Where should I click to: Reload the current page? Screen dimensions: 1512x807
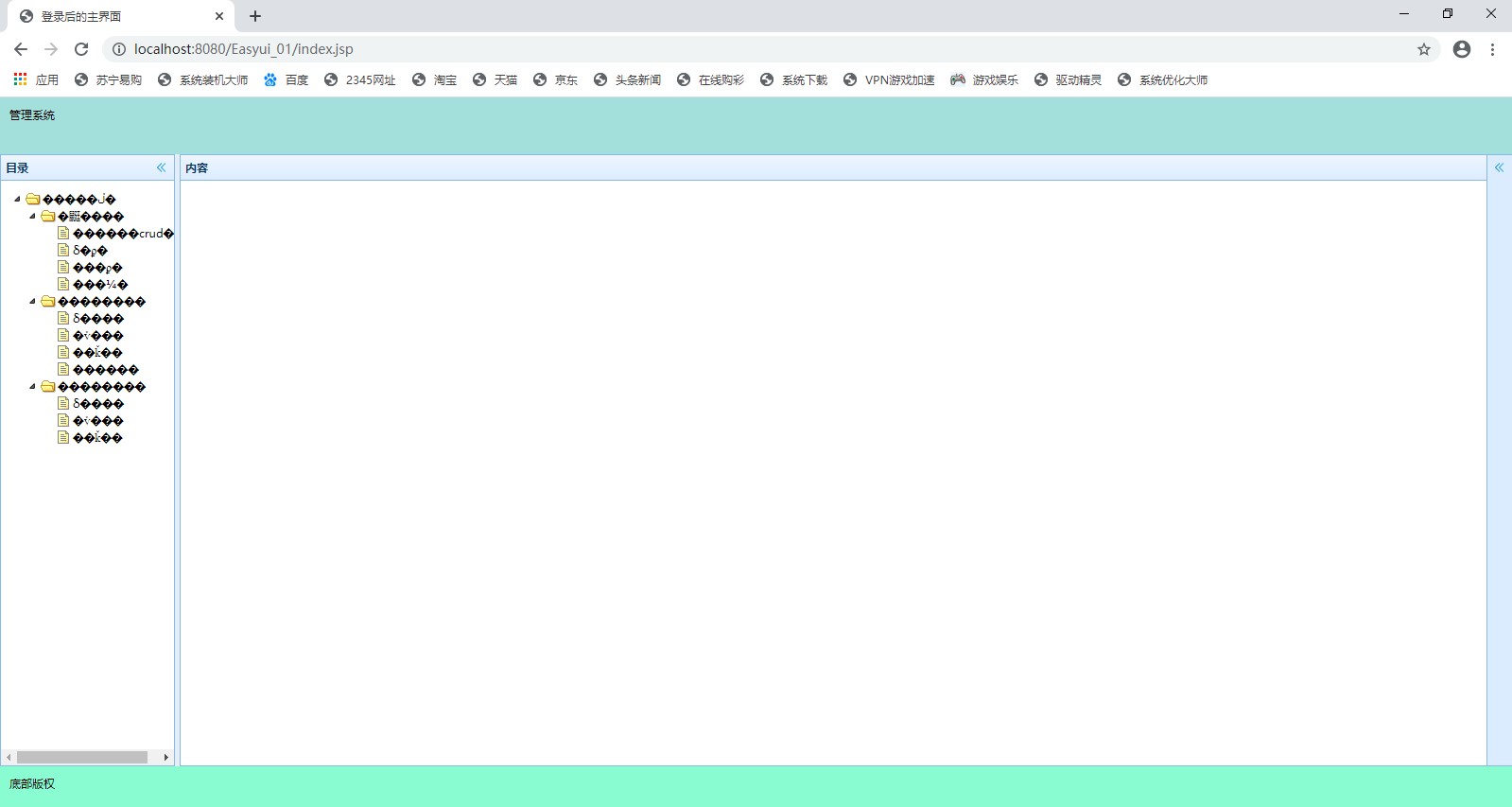click(81, 49)
